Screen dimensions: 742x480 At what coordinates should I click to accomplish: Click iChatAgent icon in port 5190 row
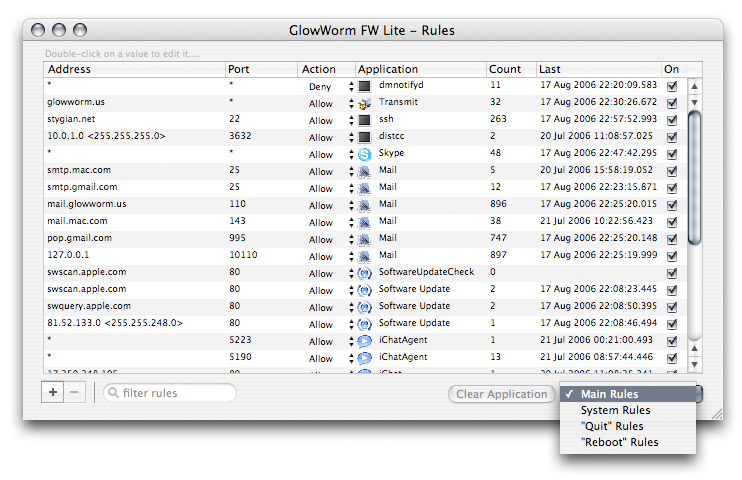pyautogui.click(x=364, y=358)
